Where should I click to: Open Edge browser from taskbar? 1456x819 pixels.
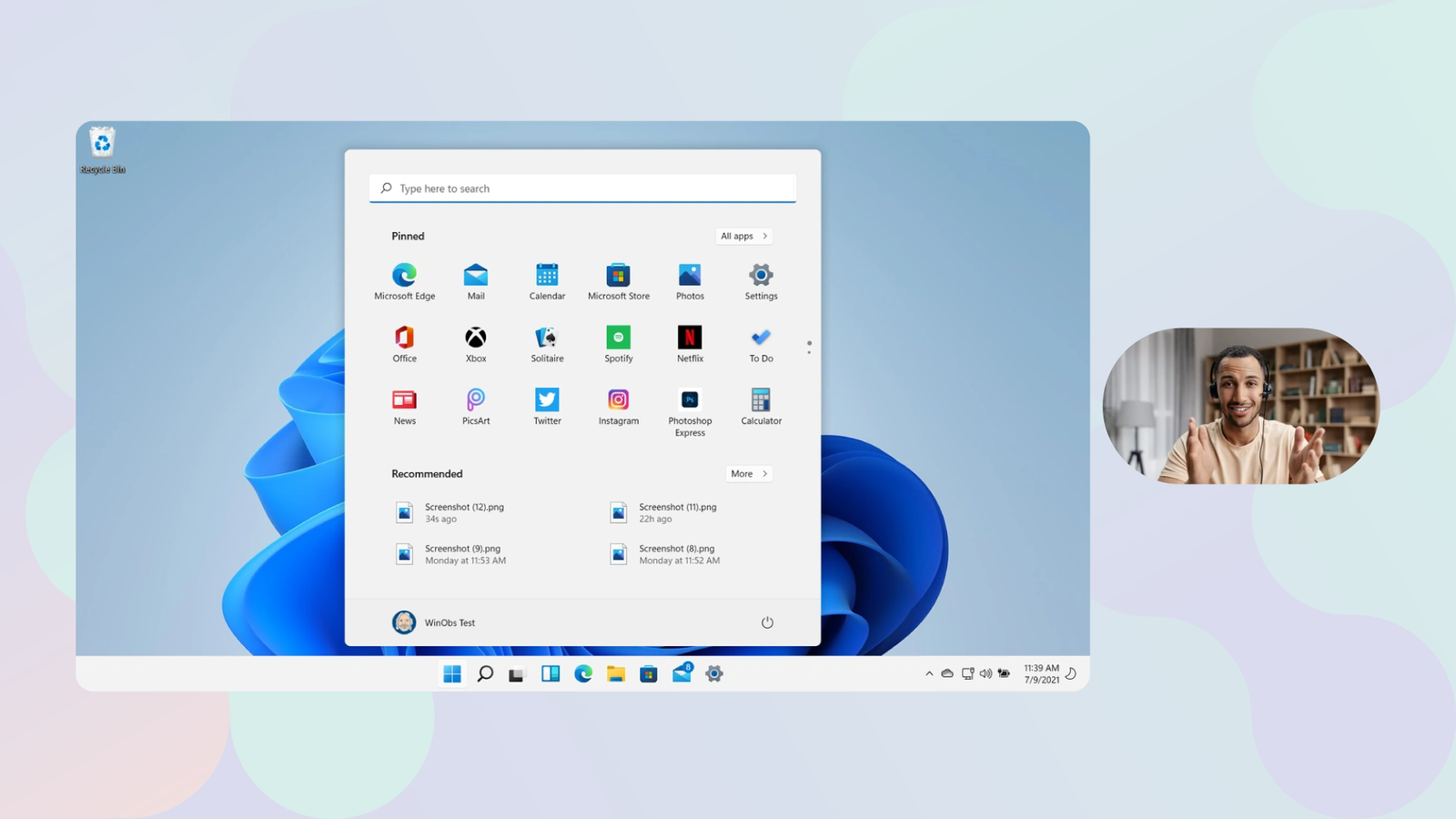pos(583,673)
